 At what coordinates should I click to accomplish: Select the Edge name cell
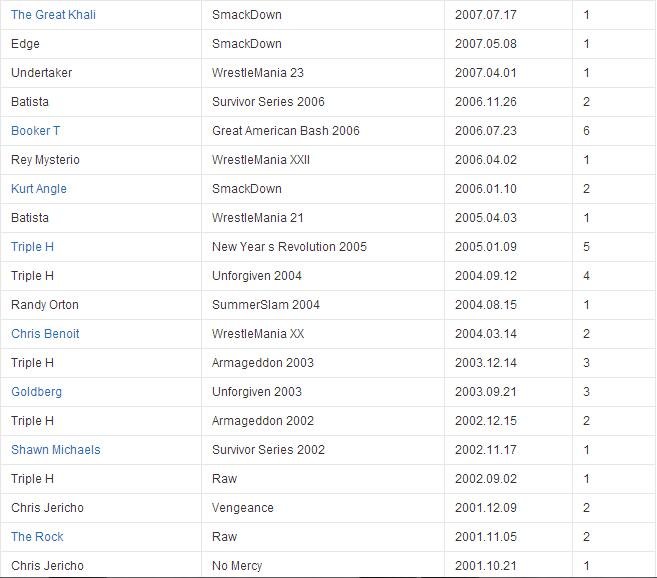101,44
